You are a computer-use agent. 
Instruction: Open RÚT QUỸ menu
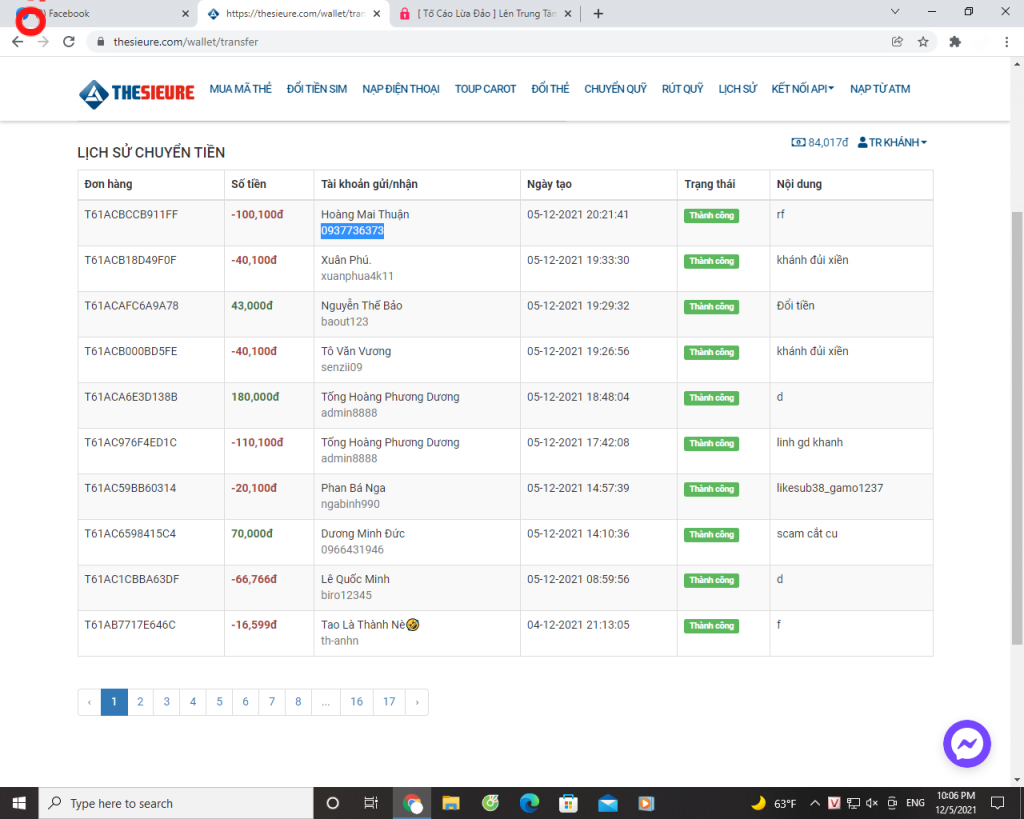[682, 89]
